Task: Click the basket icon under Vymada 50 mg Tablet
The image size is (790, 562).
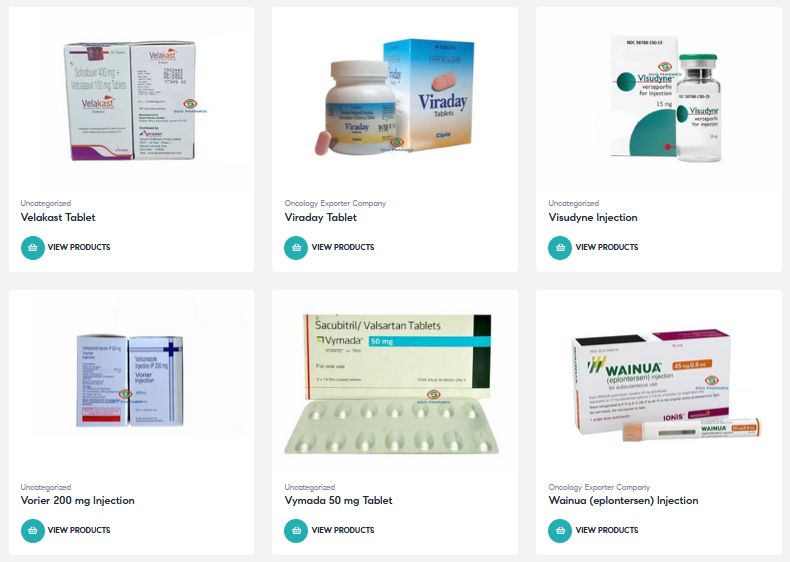Action: tap(296, 530)
